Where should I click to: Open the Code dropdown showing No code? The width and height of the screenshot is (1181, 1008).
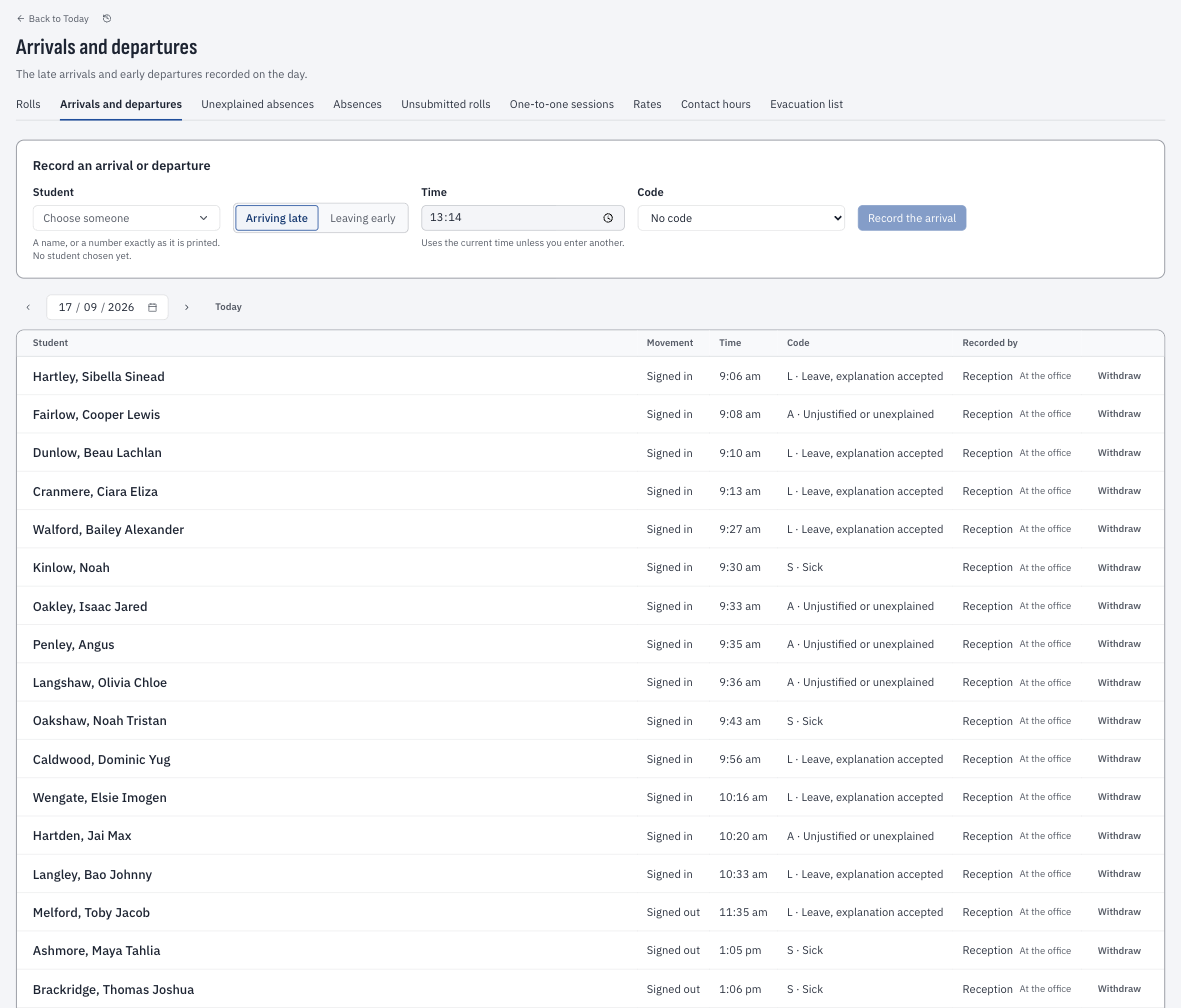coord(741,218)
